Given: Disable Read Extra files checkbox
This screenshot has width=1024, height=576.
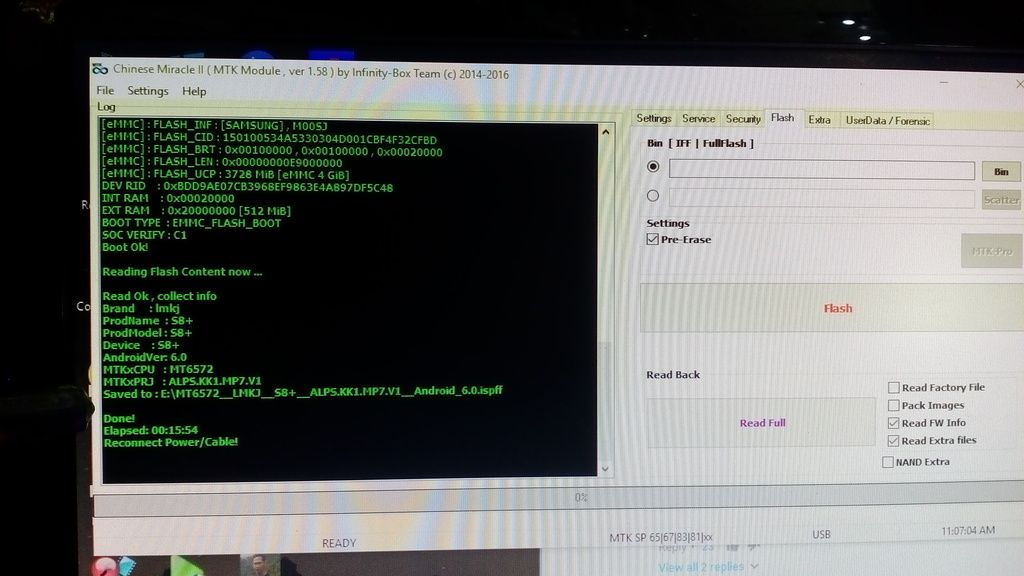Looking at the screenshot, I should tap(893, 440).
